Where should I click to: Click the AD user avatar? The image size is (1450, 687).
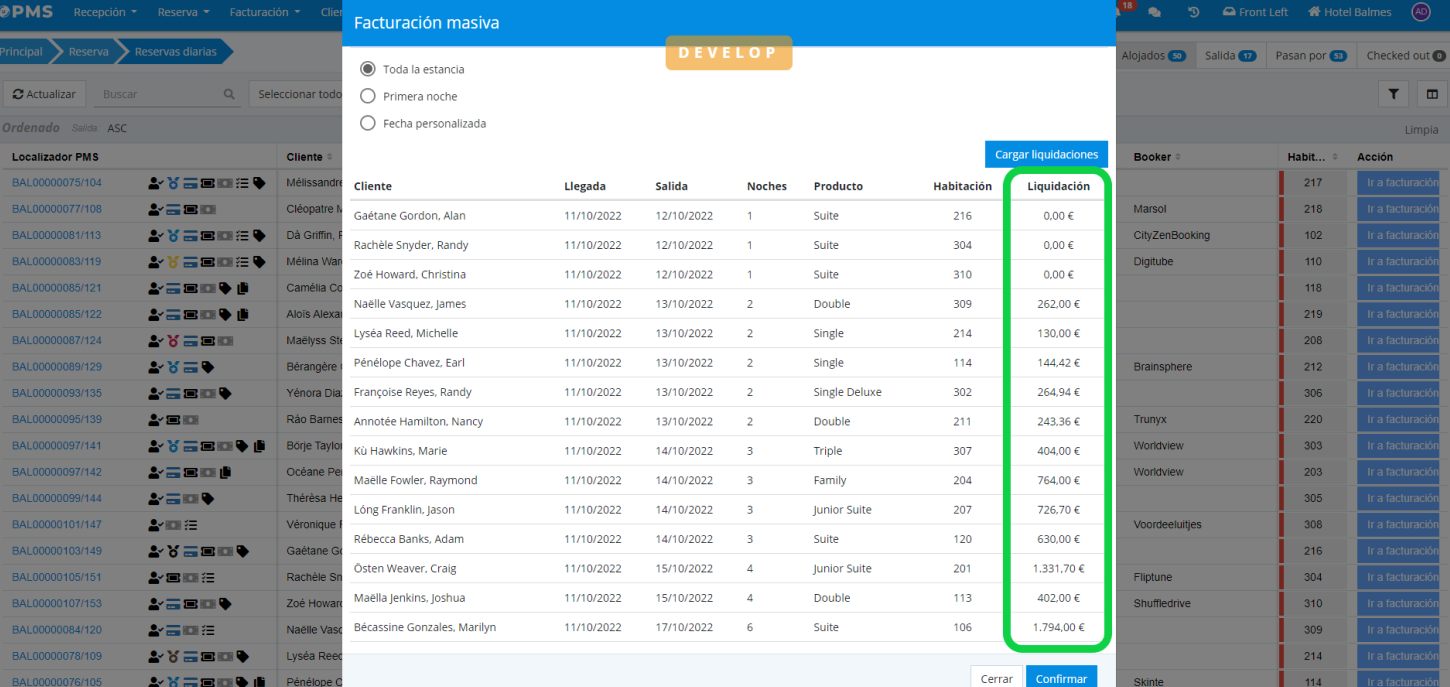[x=1421, y=12]
